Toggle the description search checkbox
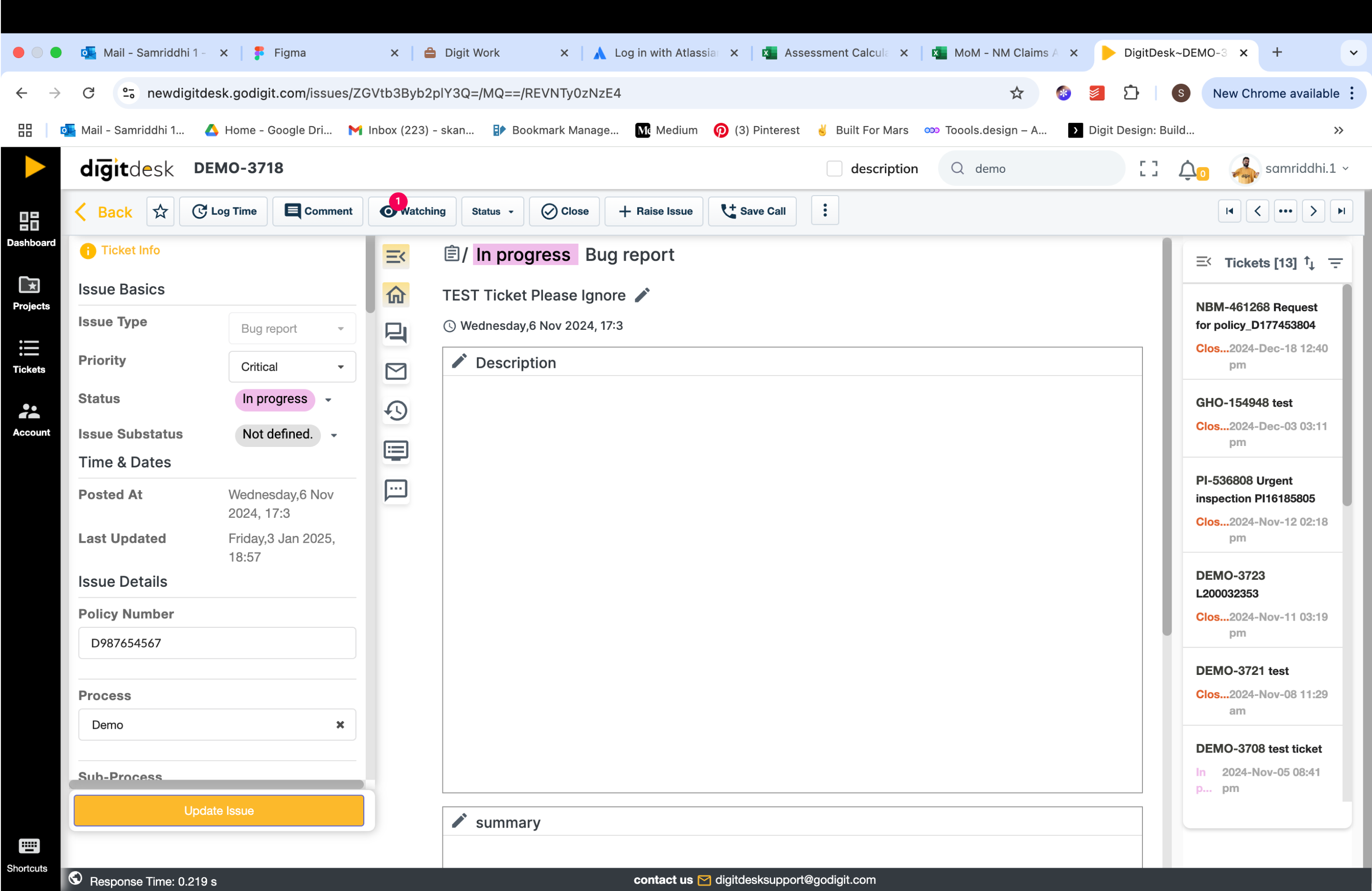This screenshot has height=891, width=1372. [834, 168]
